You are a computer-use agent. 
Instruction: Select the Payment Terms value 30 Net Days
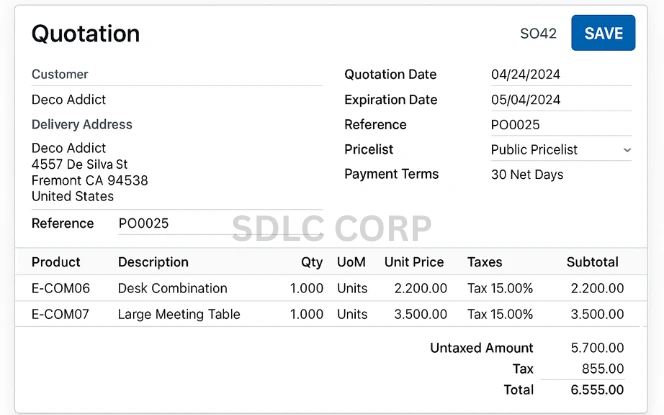click(x=527, y=174)
